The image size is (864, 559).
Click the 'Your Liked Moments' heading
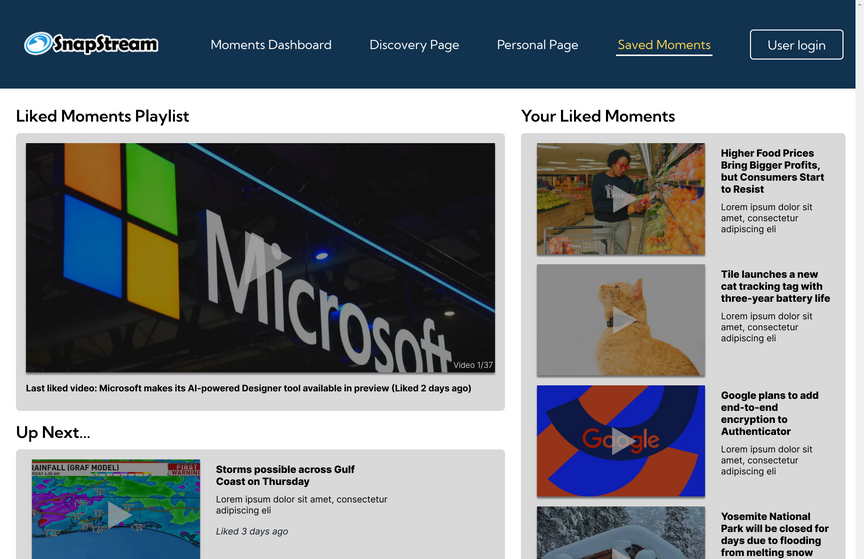coord(598,116)
